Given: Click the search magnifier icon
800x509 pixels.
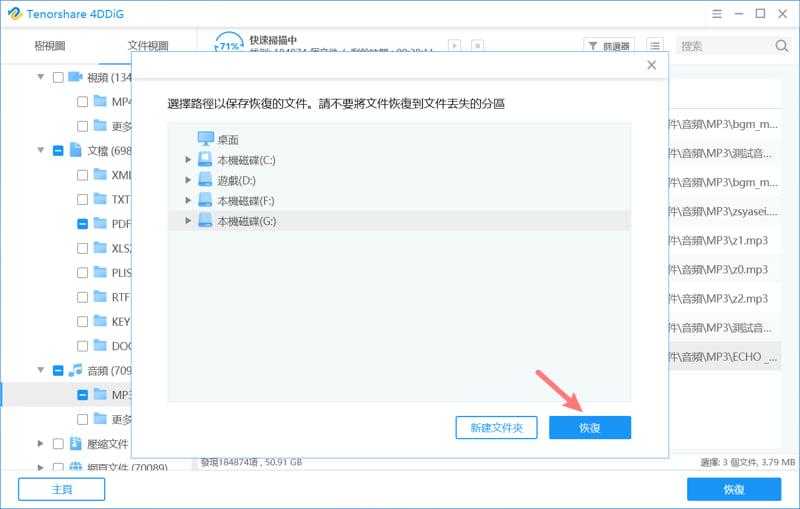Looking at the screenshot, I should pyautogui.click(x=781, y=46).
